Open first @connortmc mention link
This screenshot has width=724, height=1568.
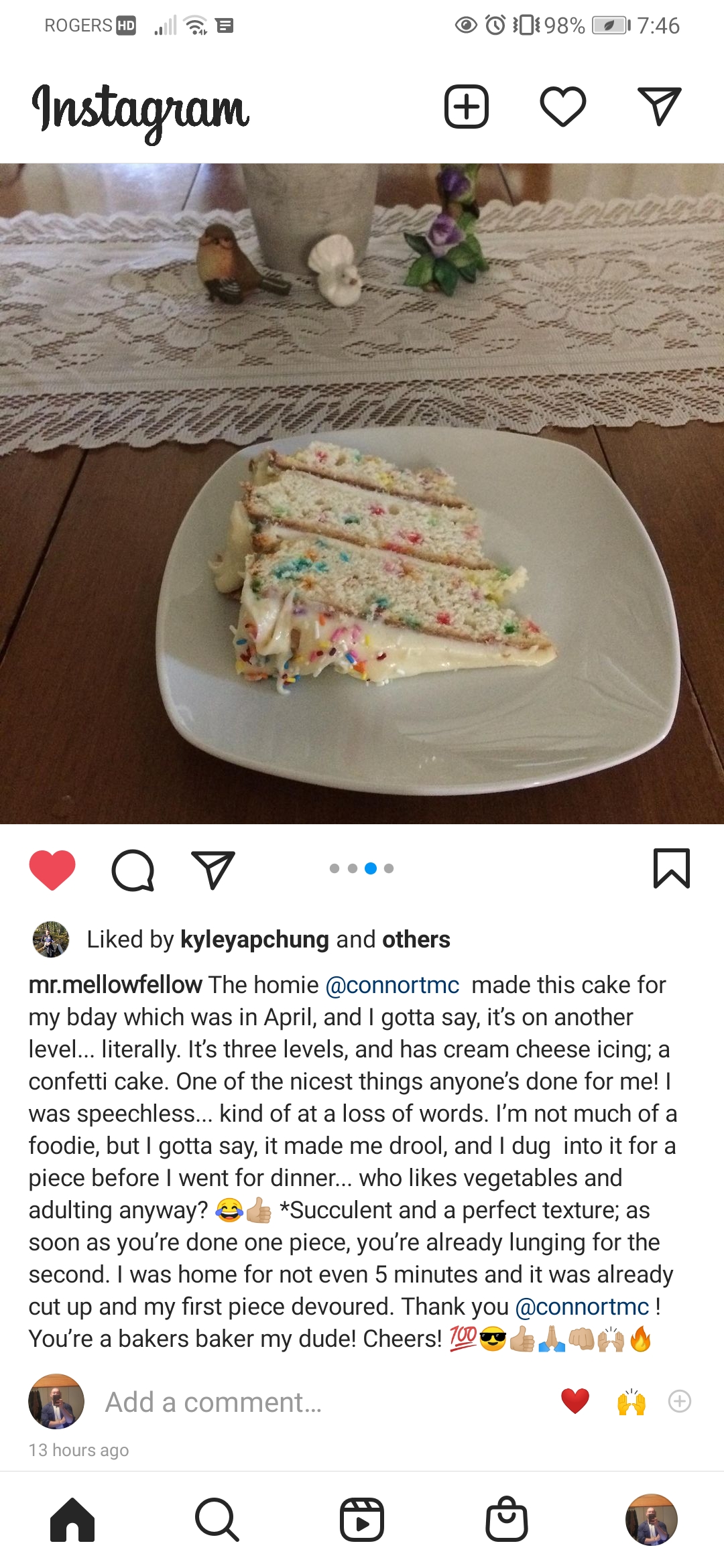pyautogui.click(x=392, y=985)
